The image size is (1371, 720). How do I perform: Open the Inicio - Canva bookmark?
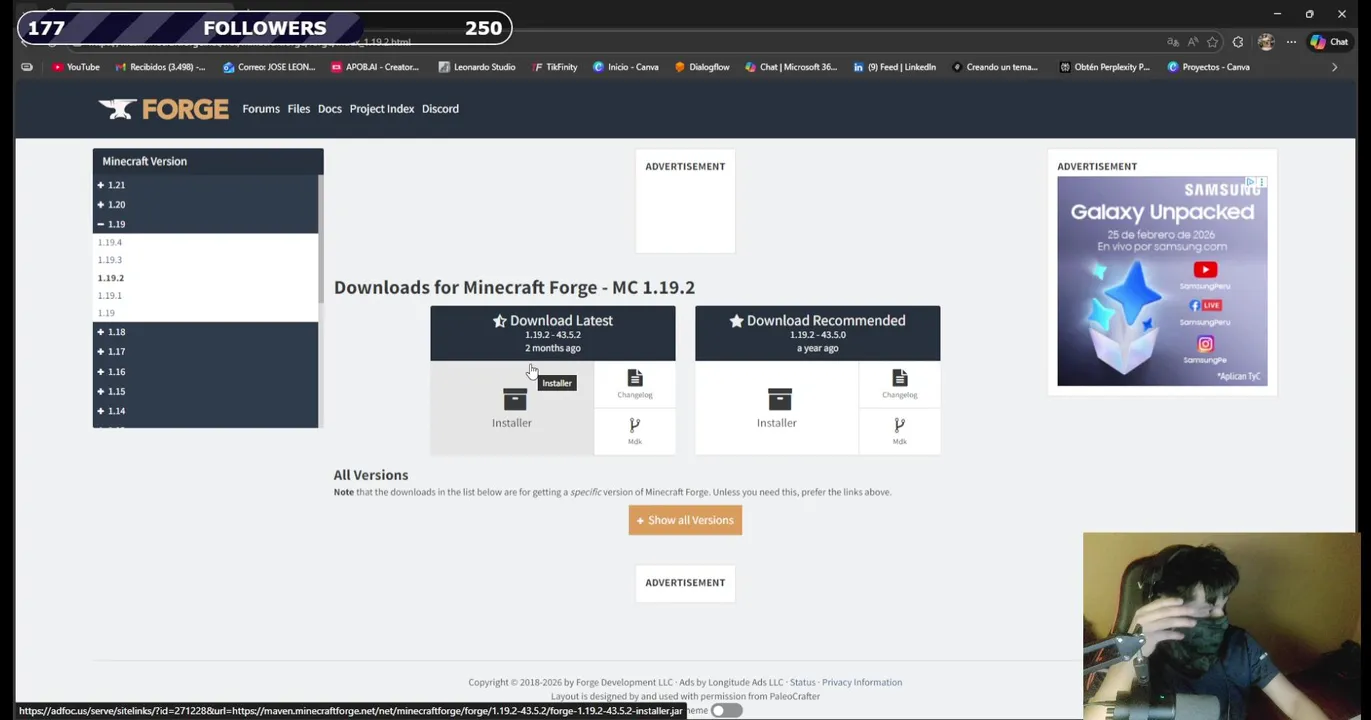[626, 67]
